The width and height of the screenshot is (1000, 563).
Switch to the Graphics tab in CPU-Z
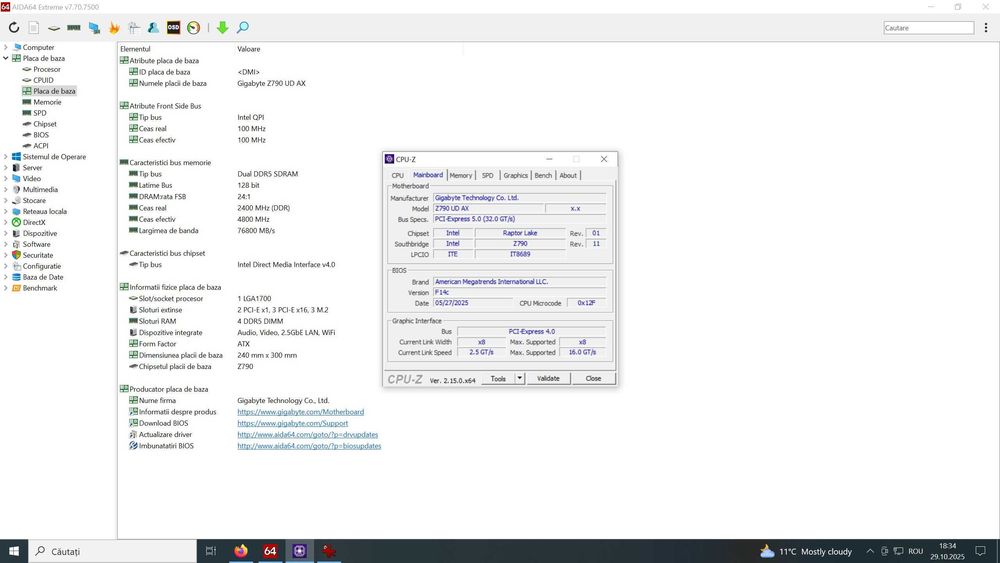coord(515,175)
